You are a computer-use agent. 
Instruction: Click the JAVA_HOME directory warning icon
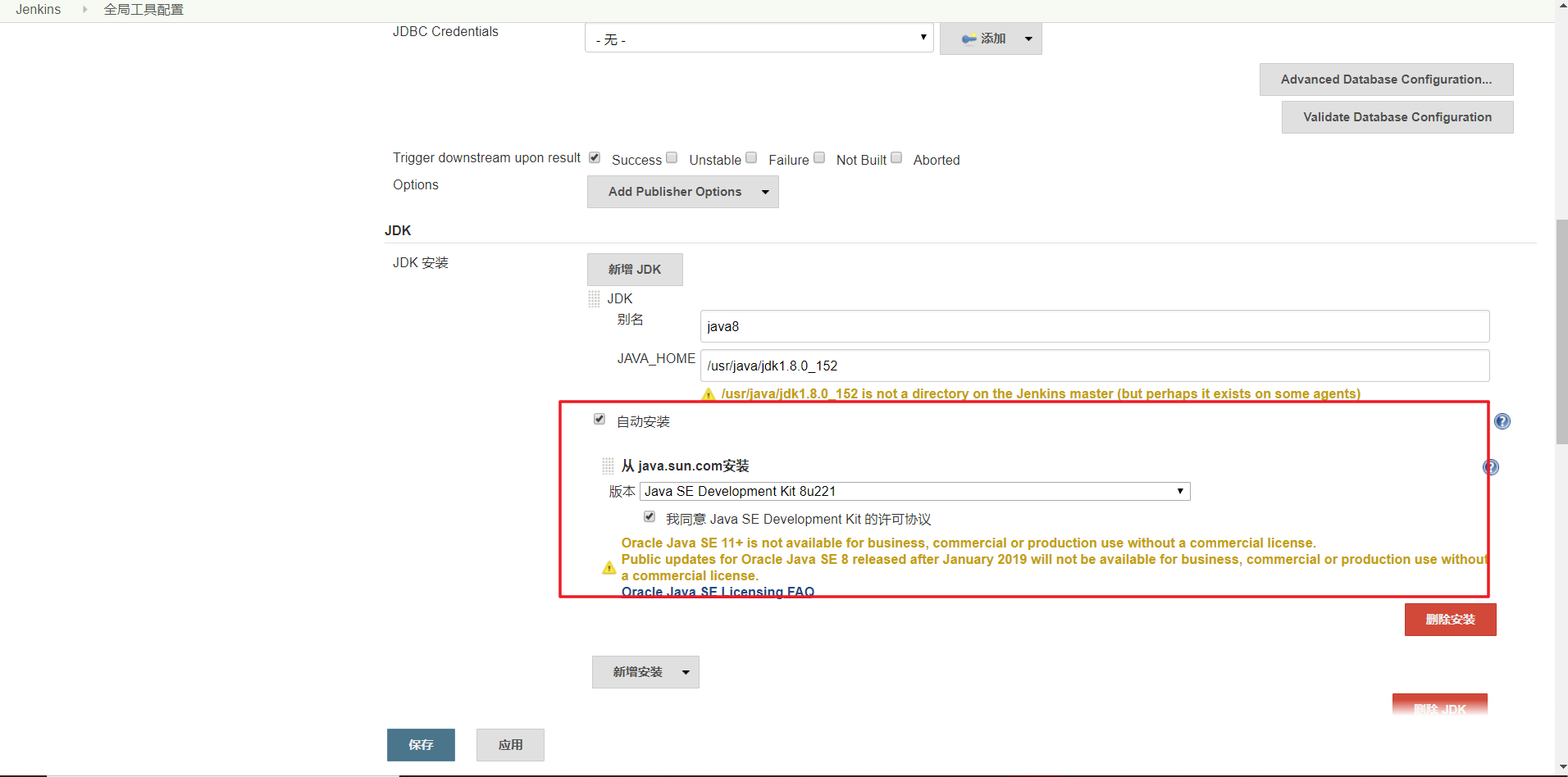709,394
